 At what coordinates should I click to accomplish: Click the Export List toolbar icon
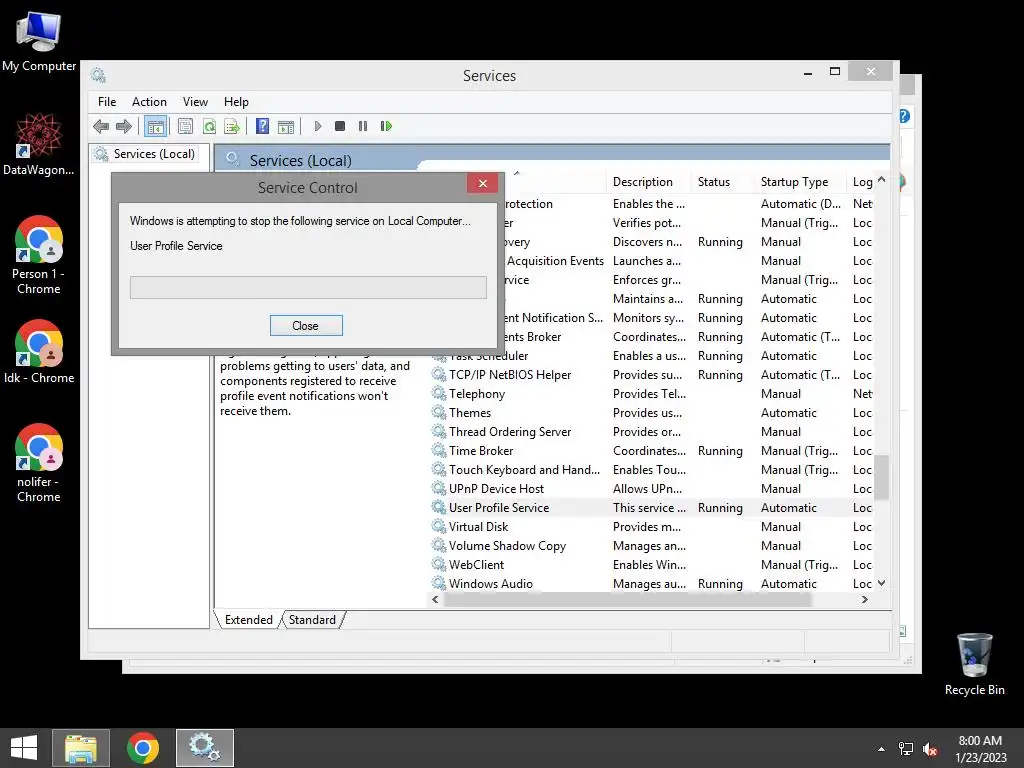pyautogui.click(x=232, y=126)
